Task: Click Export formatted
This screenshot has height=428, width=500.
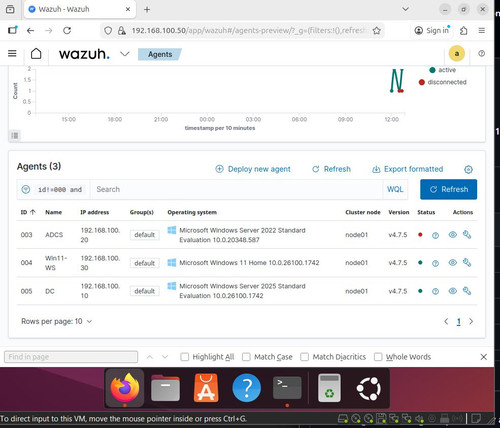Action: coord(408,169)
